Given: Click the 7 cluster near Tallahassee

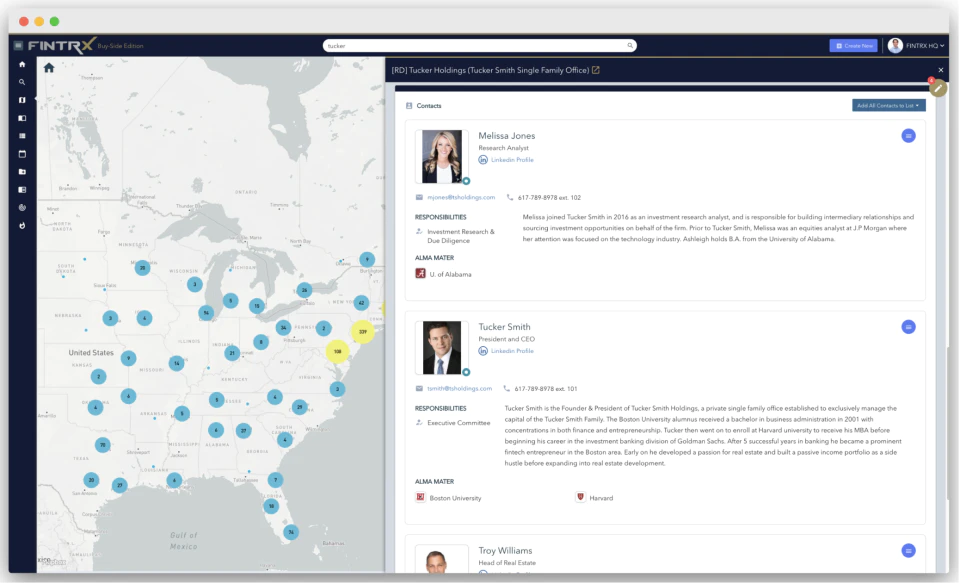Looking at the screenshot, I should tap(276, 480).
